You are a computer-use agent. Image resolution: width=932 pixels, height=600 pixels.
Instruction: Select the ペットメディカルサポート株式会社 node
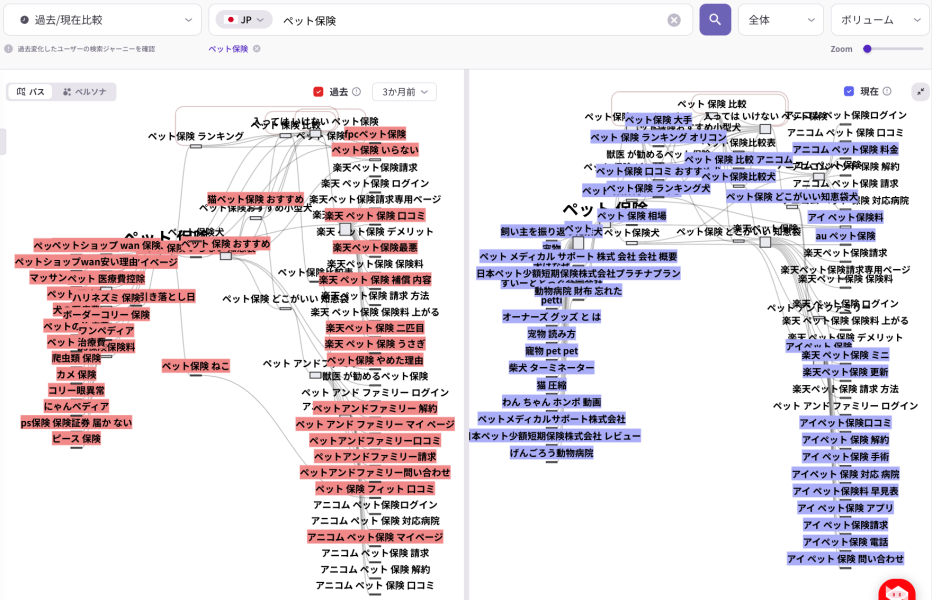(x=551, y=419)
